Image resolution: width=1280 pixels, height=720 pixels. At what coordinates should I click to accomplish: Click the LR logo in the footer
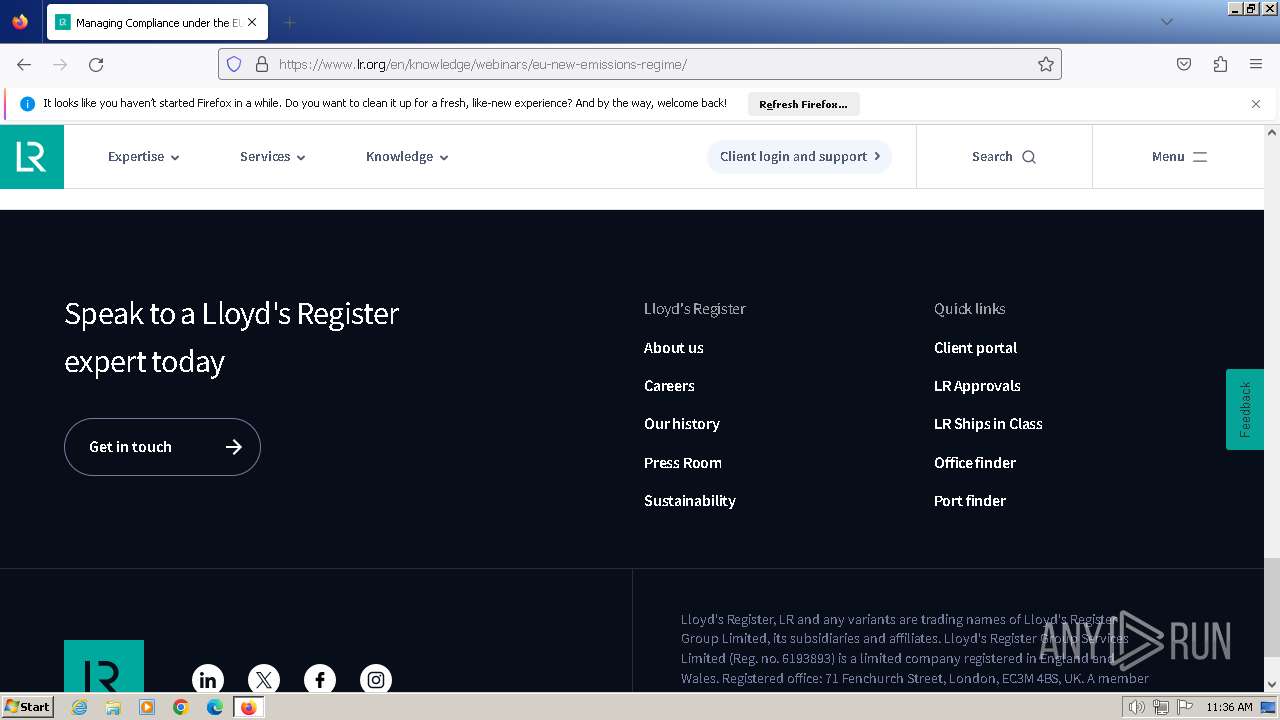point(104,666)
